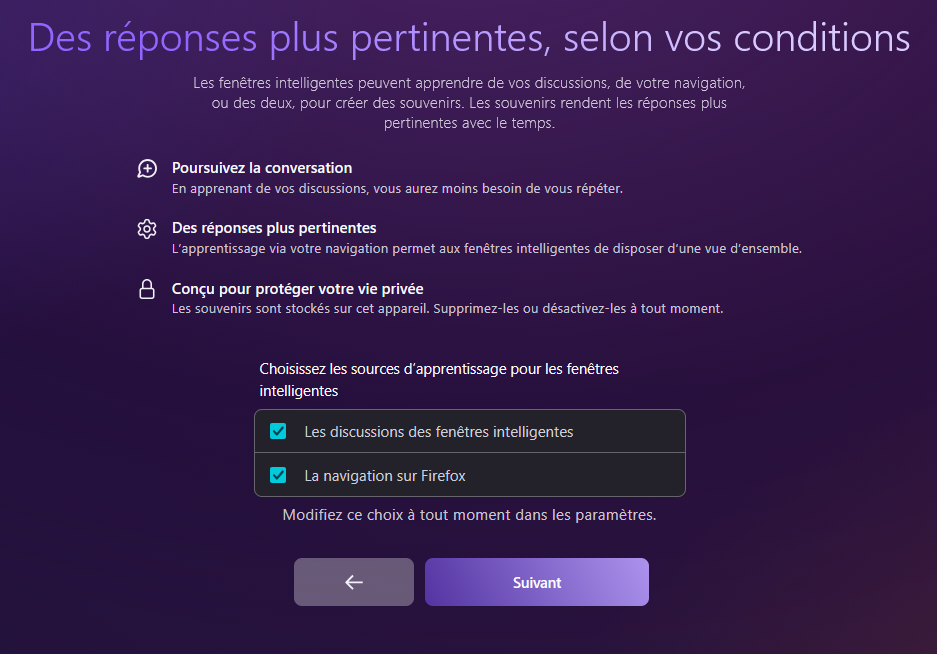Click the padlock privacy icon
Screen dimensions: 937x654
pos(147,289)
